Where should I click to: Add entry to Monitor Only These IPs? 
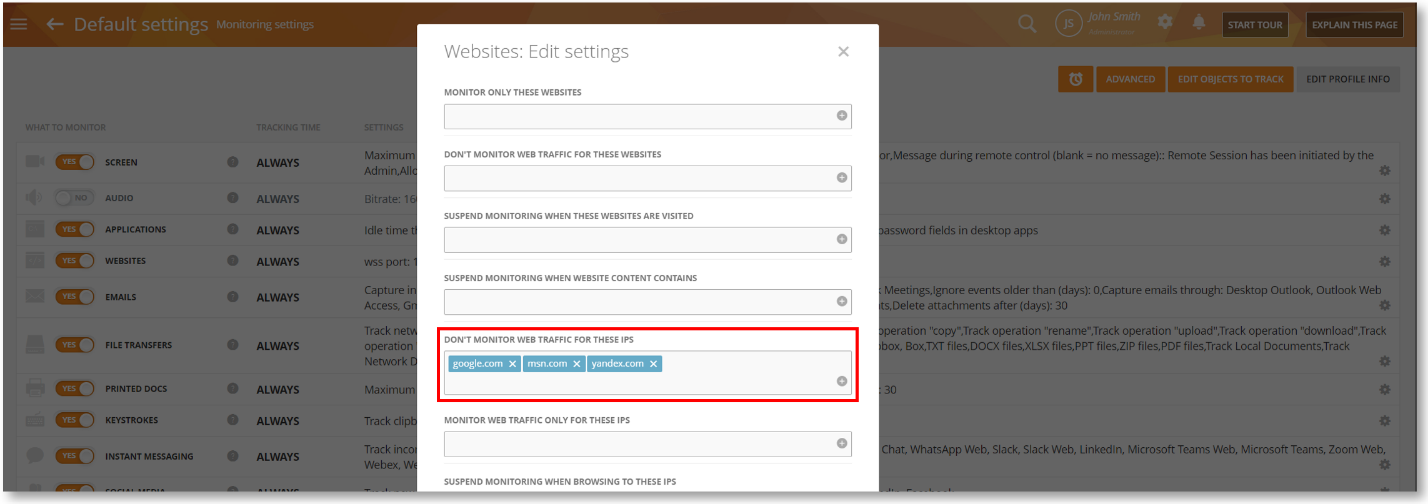coord(842,443)
